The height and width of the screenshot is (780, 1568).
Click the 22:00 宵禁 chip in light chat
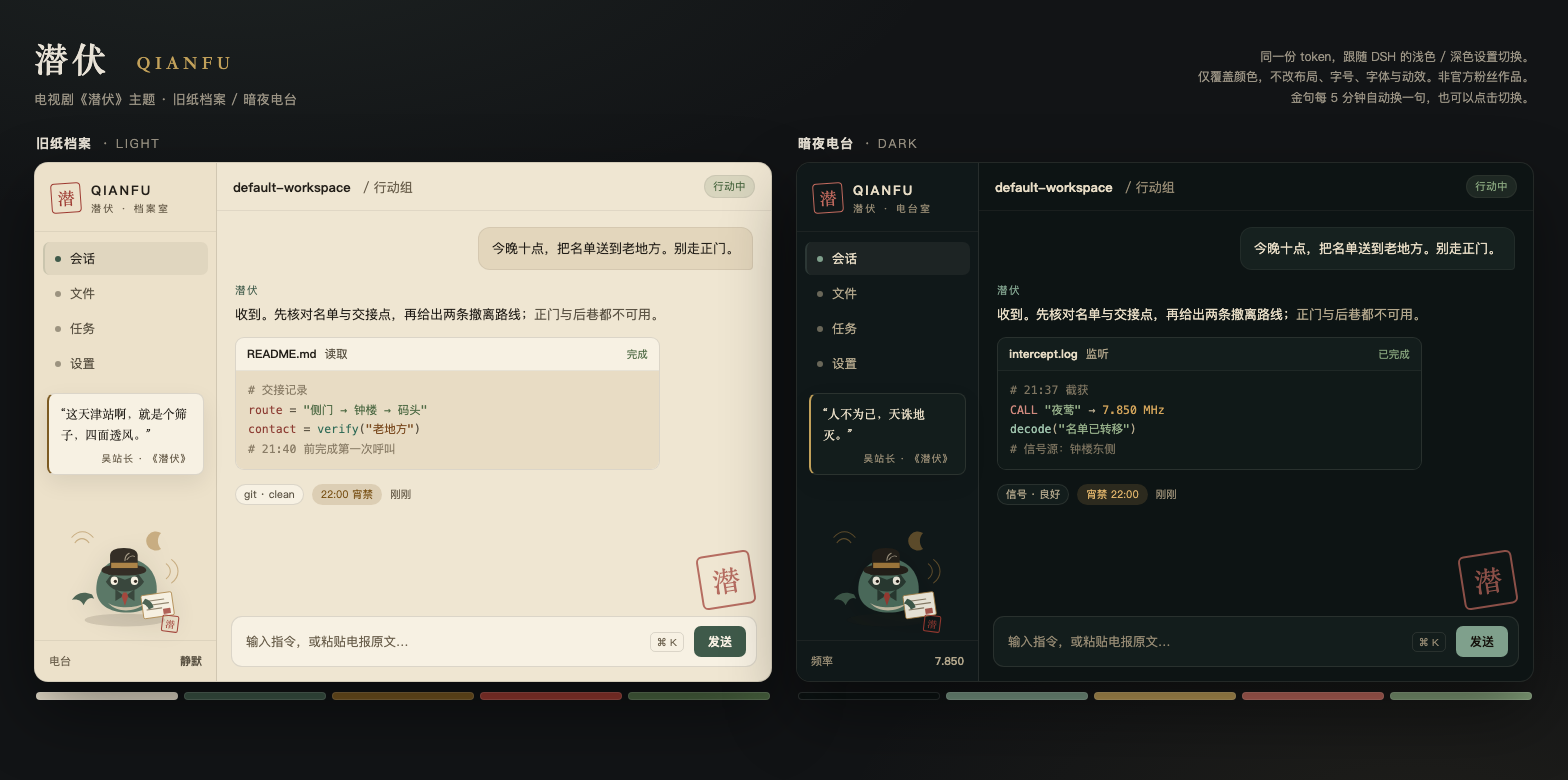pyautogui.click(x=347, y=494)
